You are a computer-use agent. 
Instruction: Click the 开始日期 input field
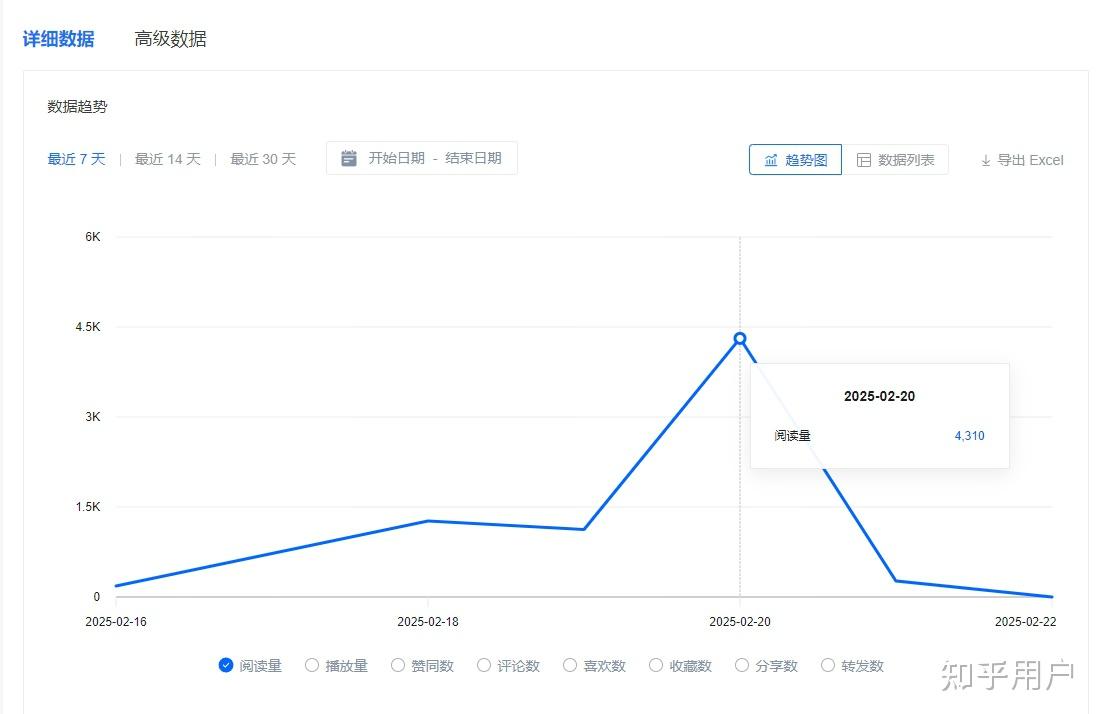point(396,158)
